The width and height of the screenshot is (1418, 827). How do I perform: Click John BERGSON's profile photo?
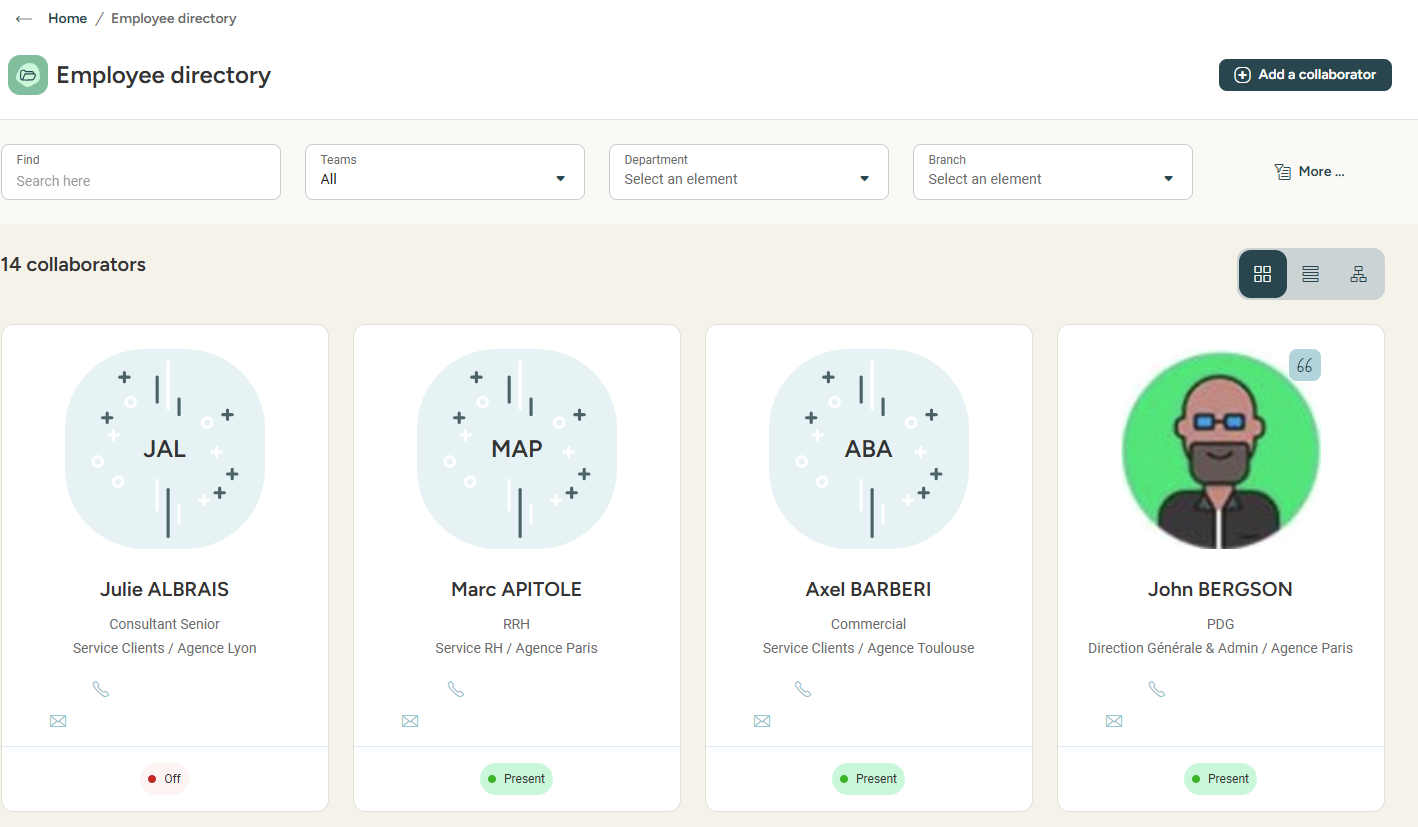pyautogui.click(x=1221, y=451)
